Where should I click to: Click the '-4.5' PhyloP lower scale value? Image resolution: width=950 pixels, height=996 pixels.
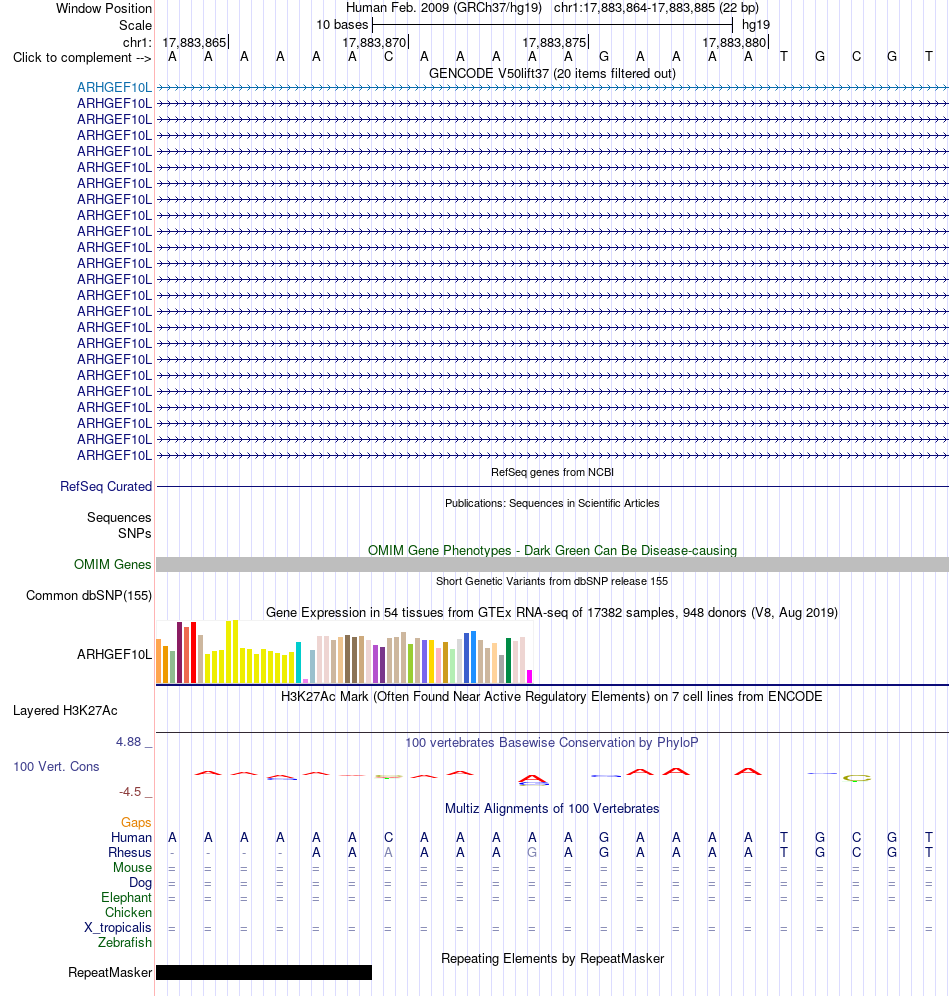coord(130,792)
